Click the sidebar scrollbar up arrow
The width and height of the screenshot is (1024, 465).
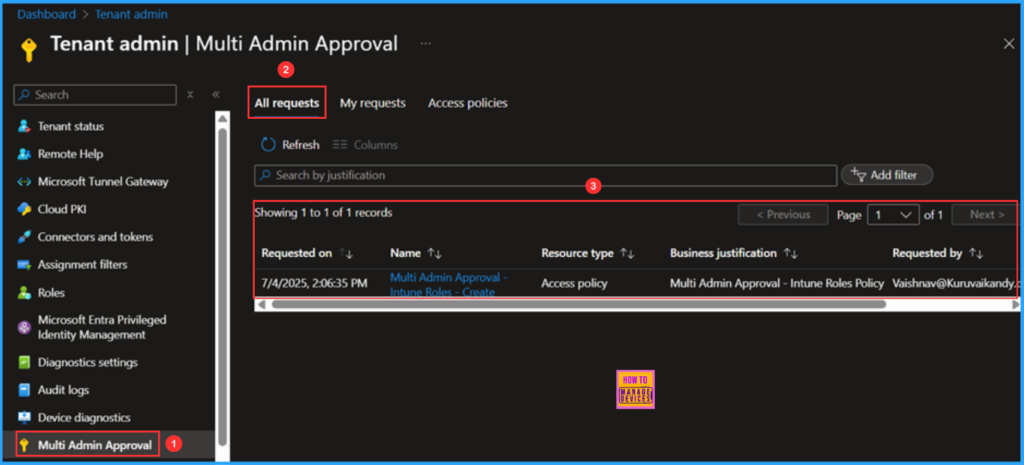(x=222, y=118)
